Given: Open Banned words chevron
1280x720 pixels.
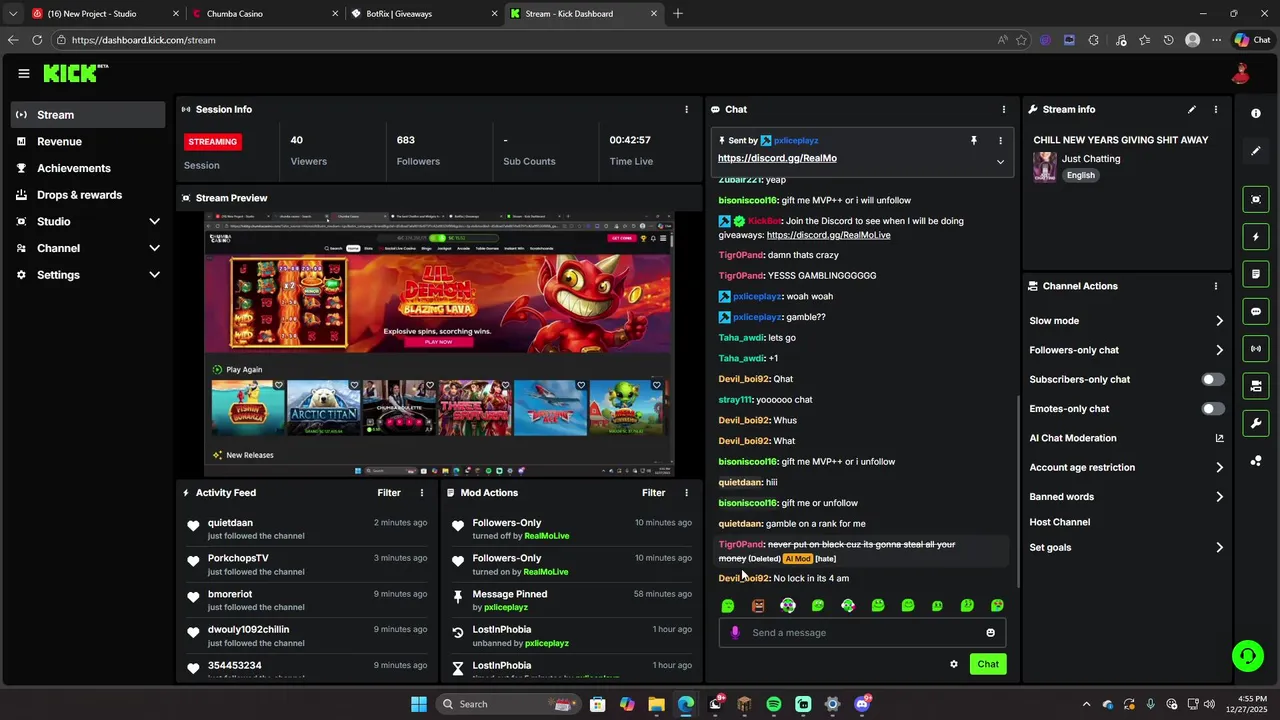Looking at the screenshot, I should pyautogui.click(x=1219, y=497).
